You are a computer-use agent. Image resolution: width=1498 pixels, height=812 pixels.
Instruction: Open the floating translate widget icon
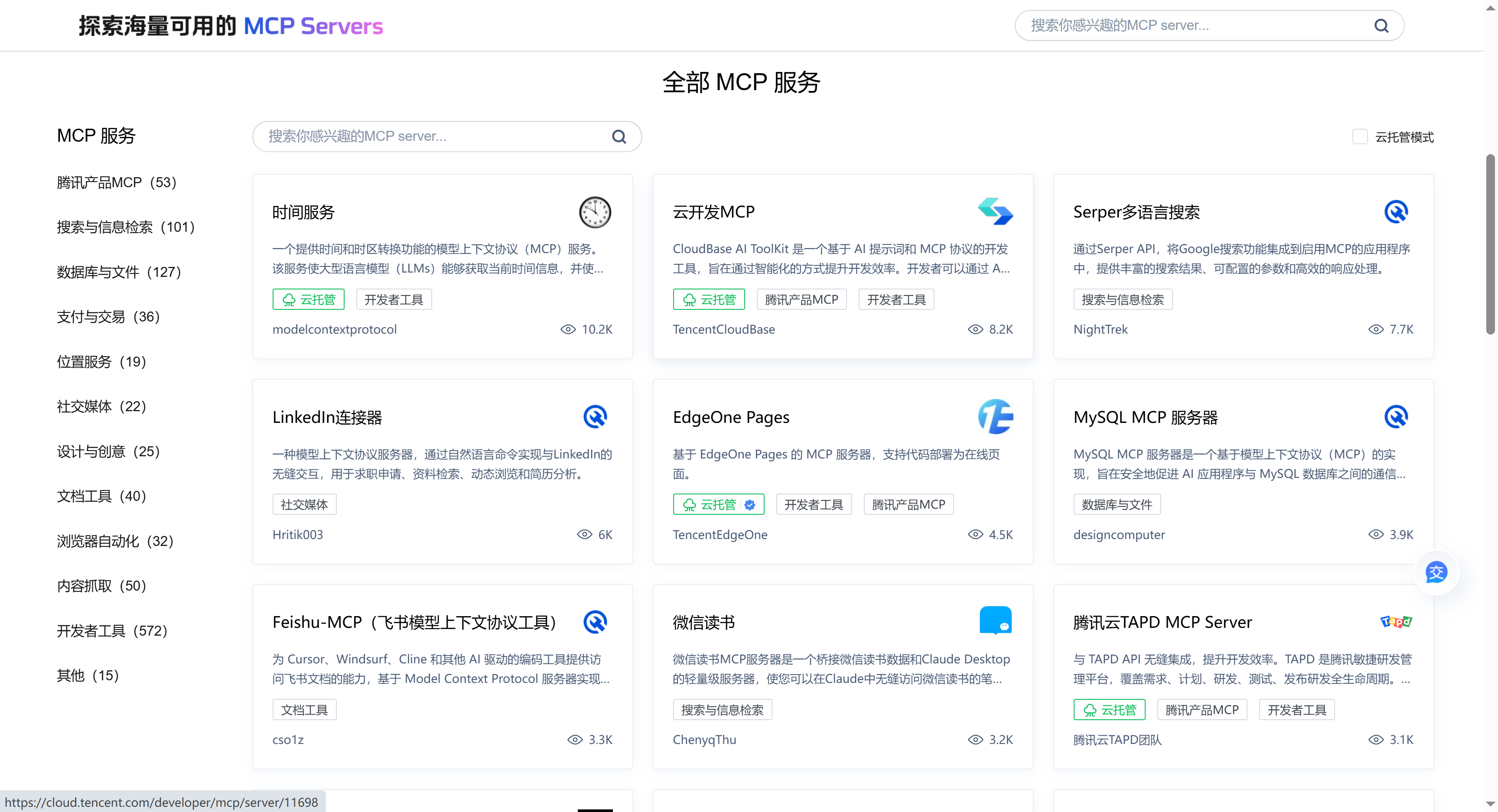click(1436, 572)
